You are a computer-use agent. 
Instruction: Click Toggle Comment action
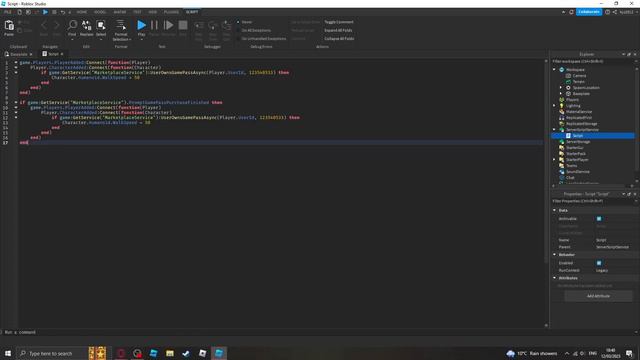point(339,22)
